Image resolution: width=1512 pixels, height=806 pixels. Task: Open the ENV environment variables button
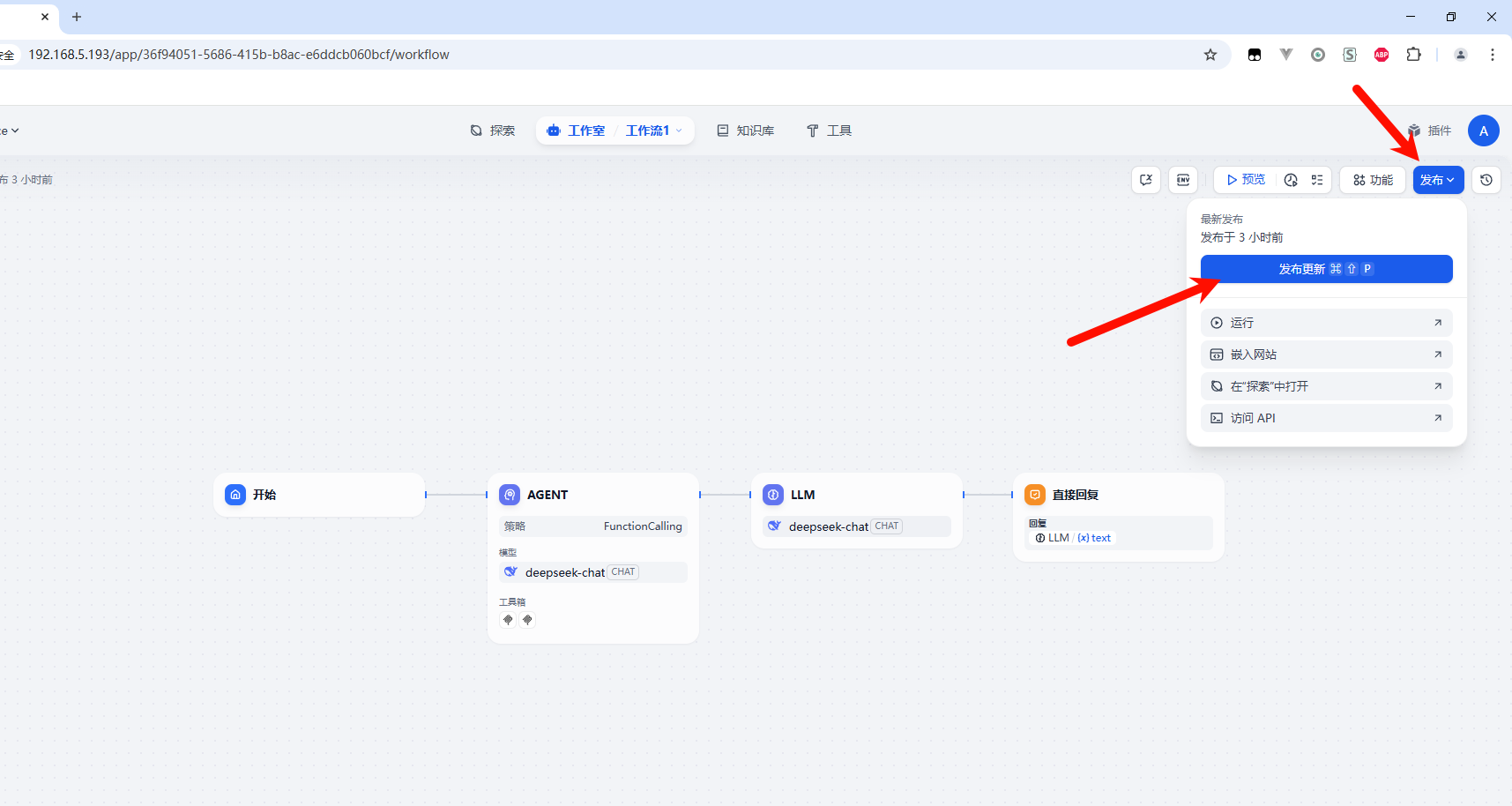pos(1183,180)
